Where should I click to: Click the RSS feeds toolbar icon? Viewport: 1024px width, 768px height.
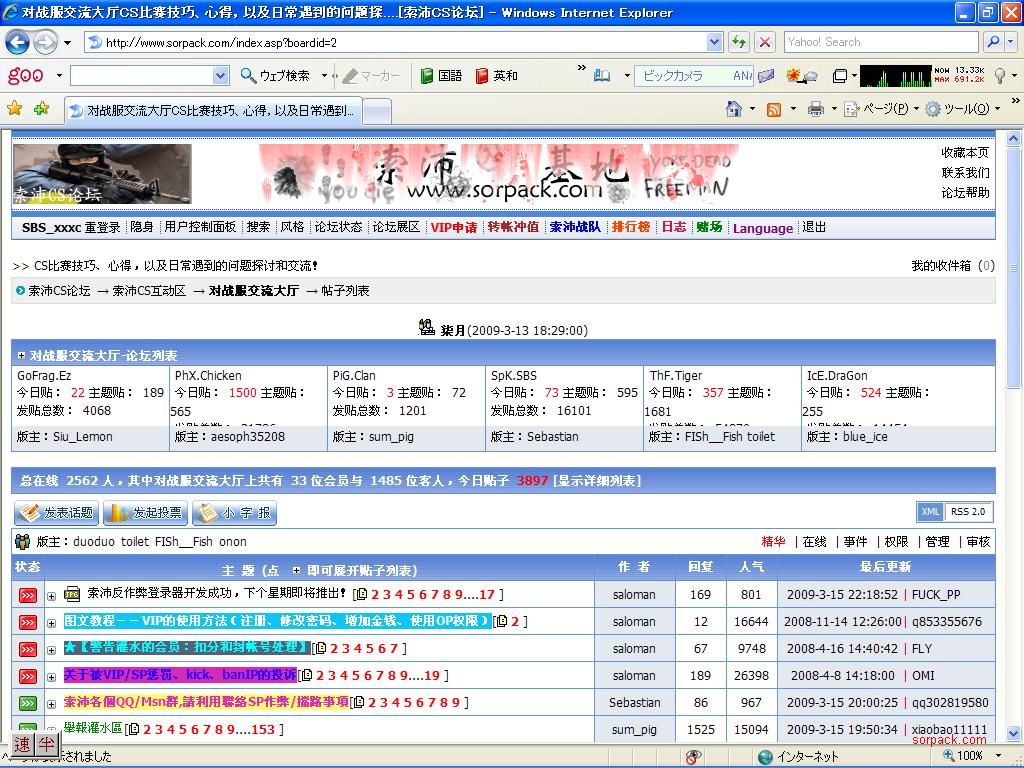[x=774, y=109]
